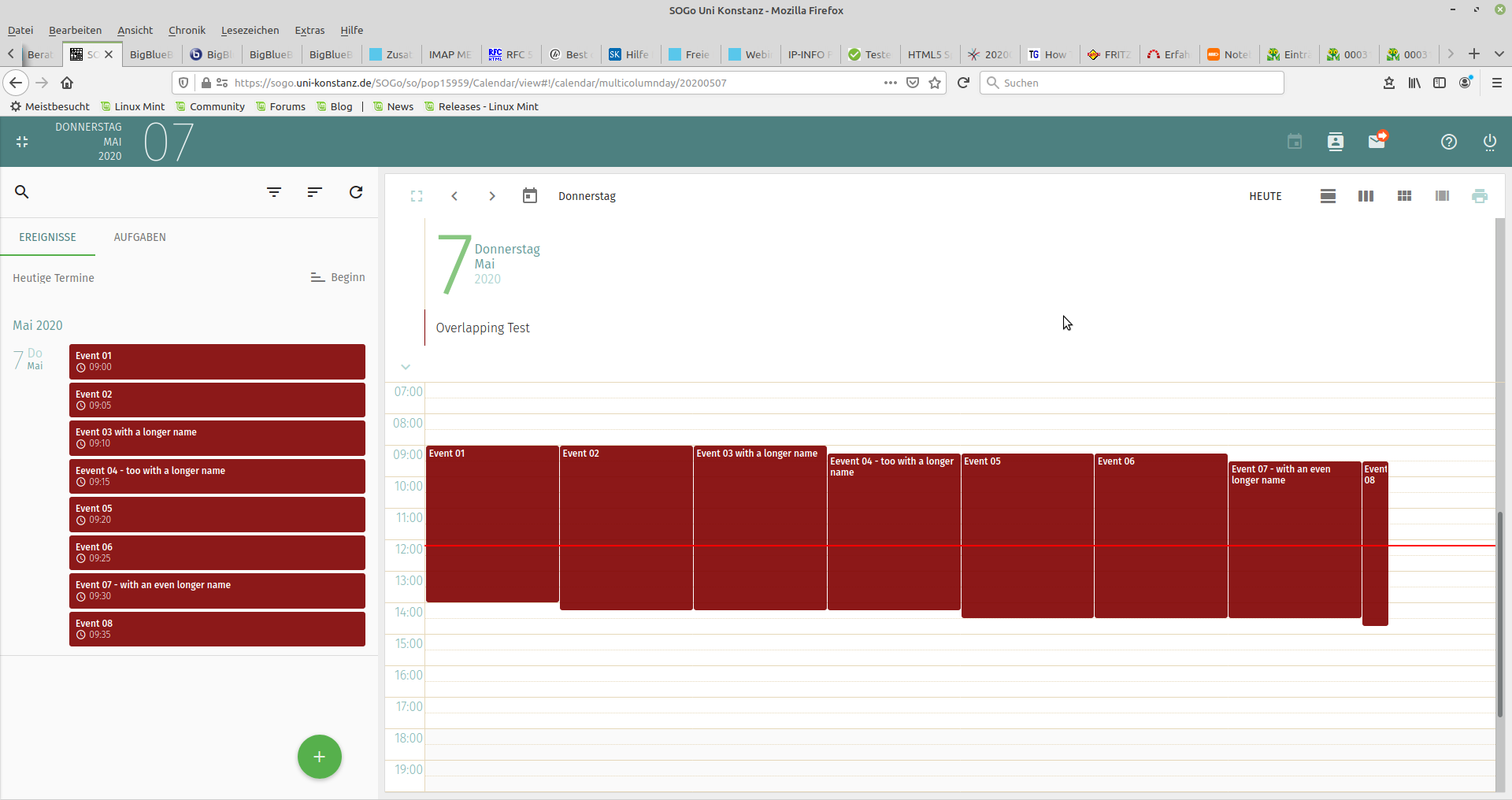Toggle fullscreen calendar view
Viewport: 1512px width, 800px height.
pos(417,196)
